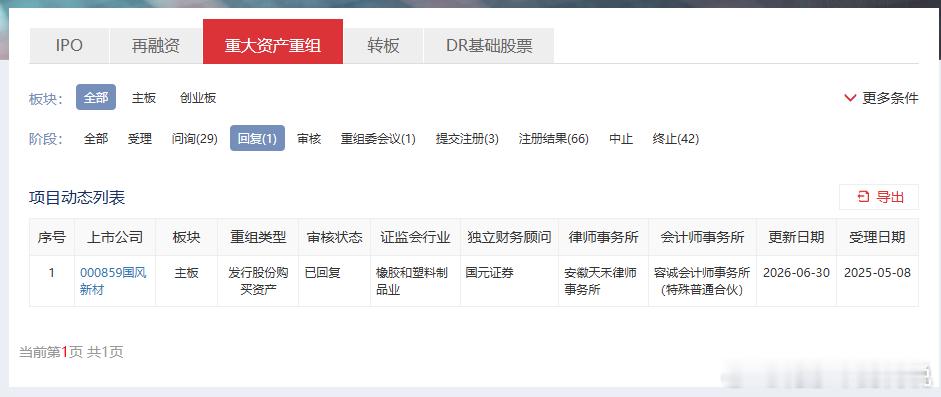The width and height of the screenshot is (941, 397).
Task: Click the 律师事务所 column header
Action: (603, 237)
